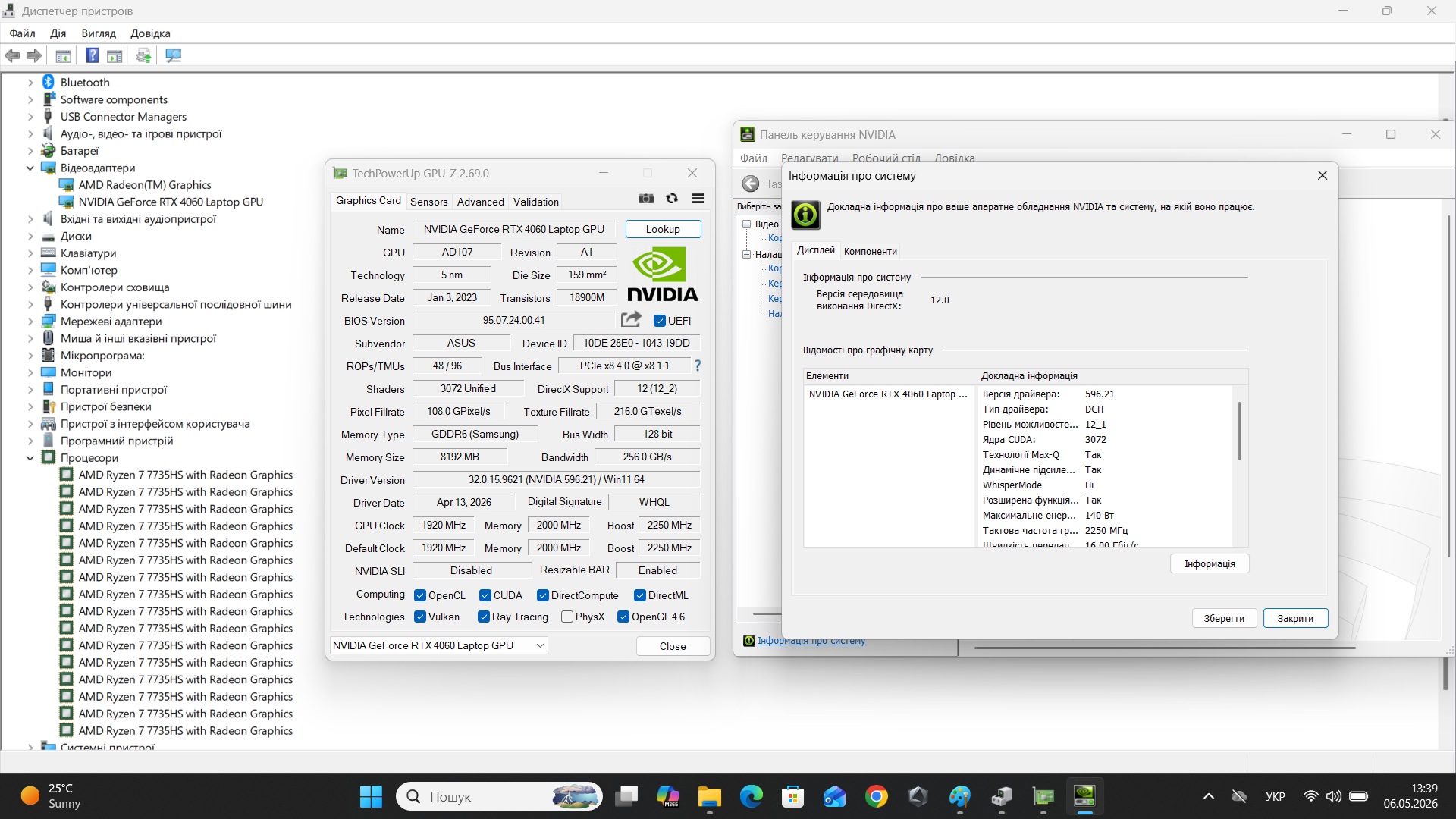The image size is (1456, 819).
Task: Click the Інформація button
Action: tap(1210, 563)
